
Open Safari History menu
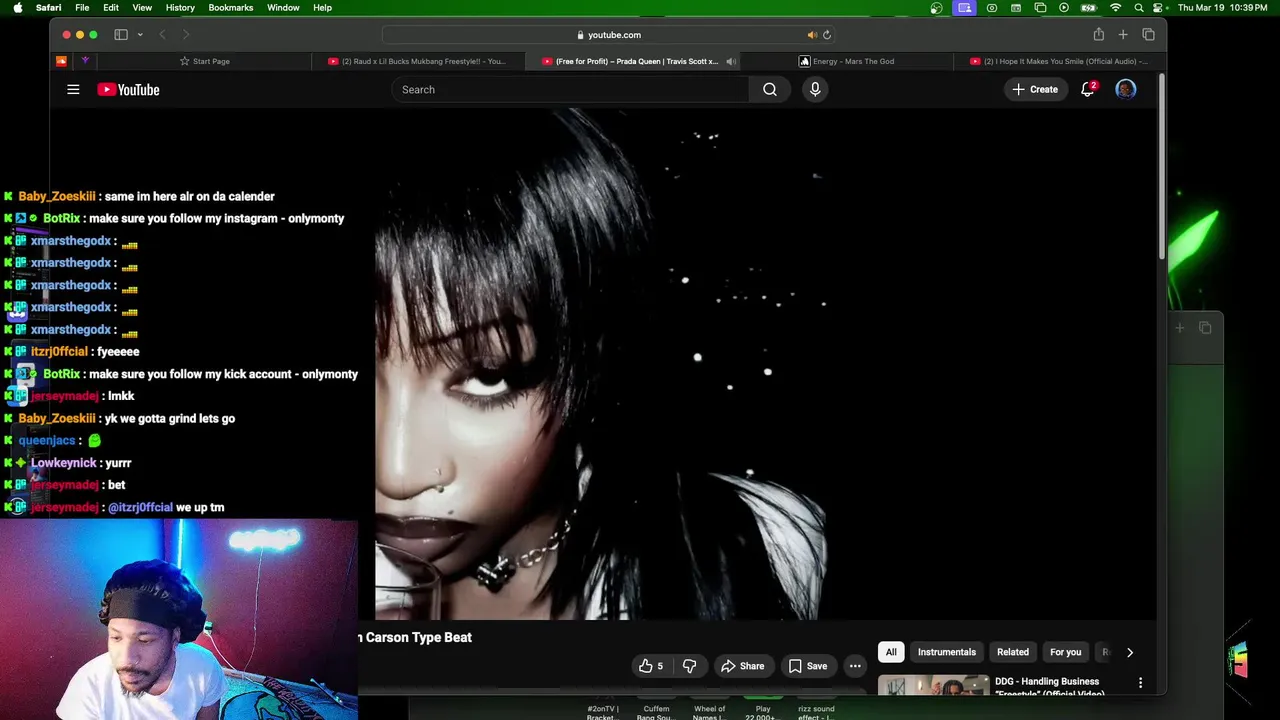click(x=180, y=8)
